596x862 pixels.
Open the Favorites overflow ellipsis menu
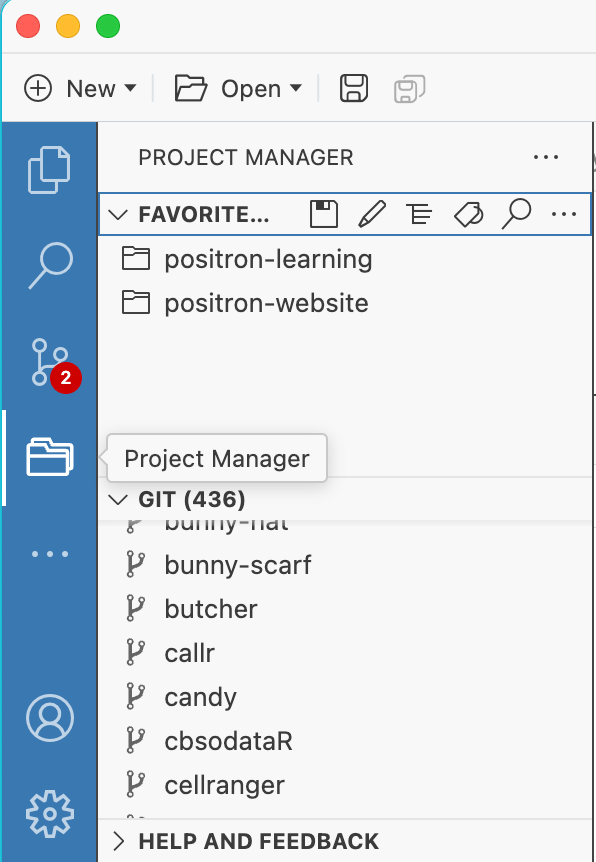(564, 213)
